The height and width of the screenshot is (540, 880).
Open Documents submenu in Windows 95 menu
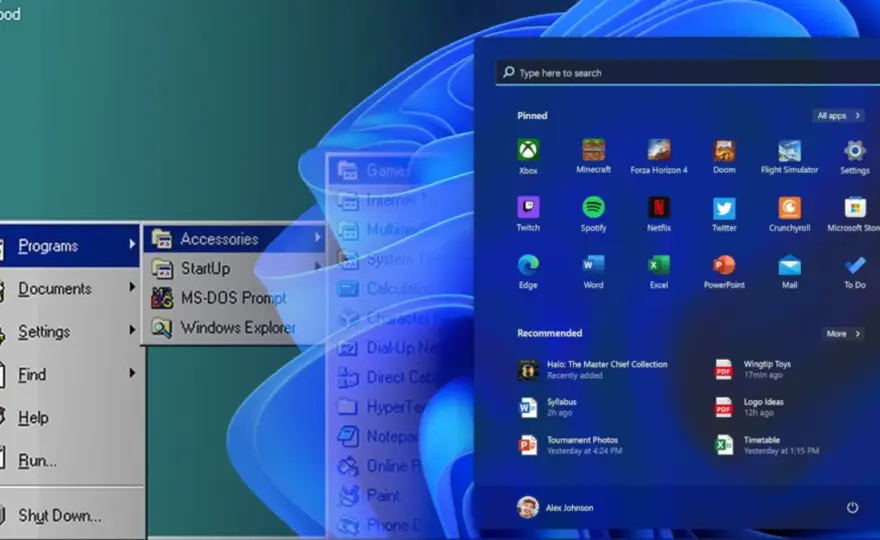(70, 289)
